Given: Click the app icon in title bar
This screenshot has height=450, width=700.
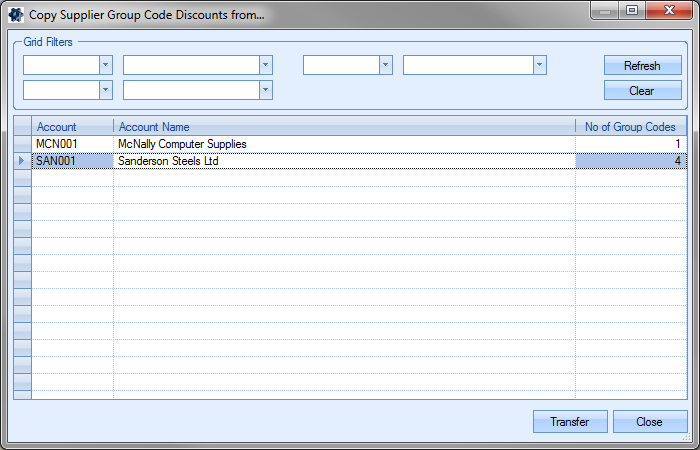Looking at the screenshot, I should (16, 16).
